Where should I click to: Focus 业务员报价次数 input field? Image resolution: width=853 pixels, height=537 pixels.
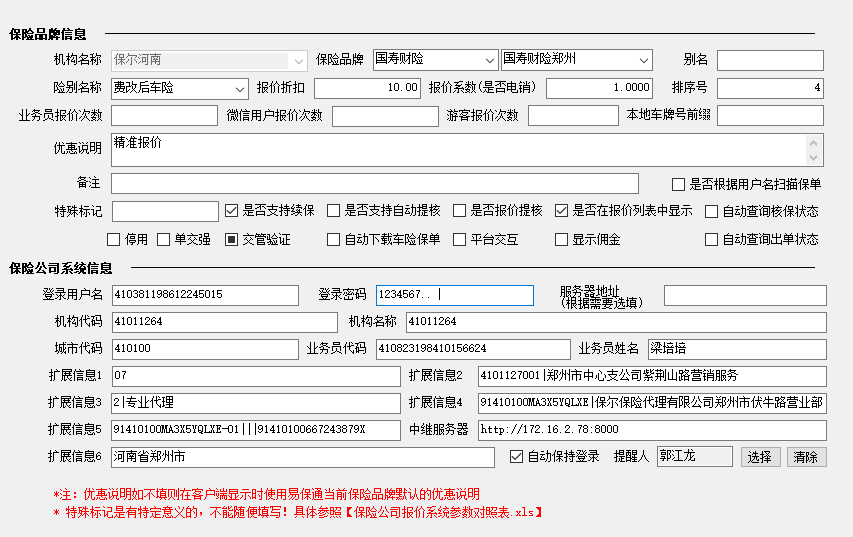[x=164, y=116]
